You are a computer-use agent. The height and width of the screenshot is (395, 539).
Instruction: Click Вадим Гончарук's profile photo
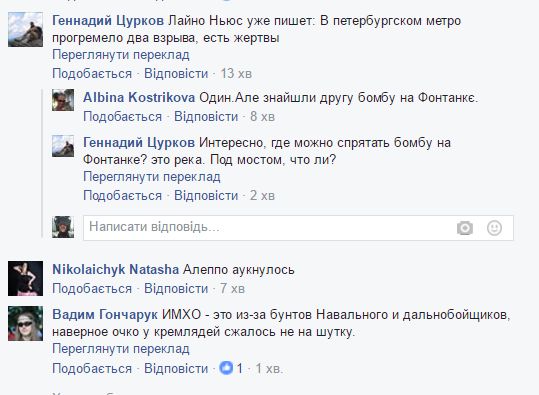coord(25,323)
